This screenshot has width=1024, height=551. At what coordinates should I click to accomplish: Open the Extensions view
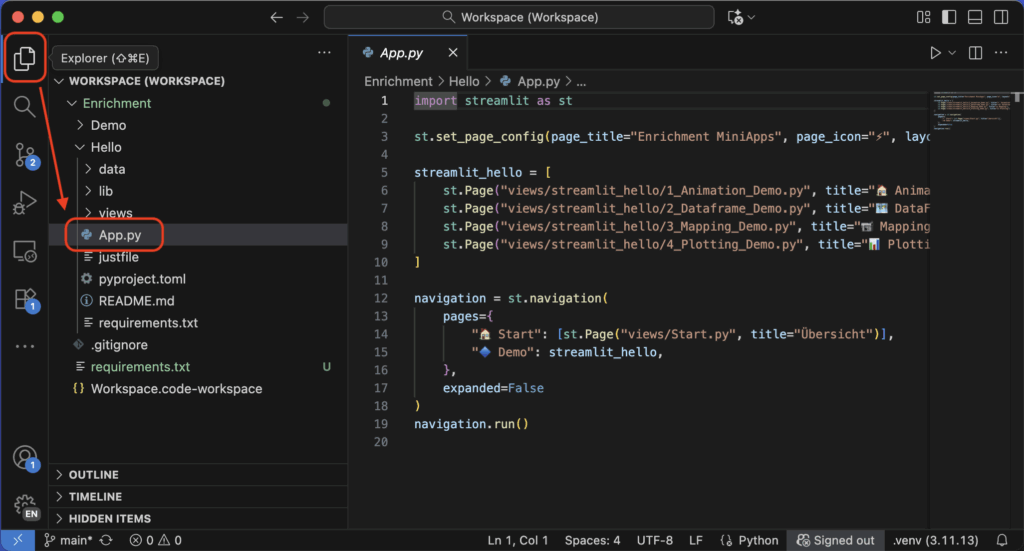point(24,299)
